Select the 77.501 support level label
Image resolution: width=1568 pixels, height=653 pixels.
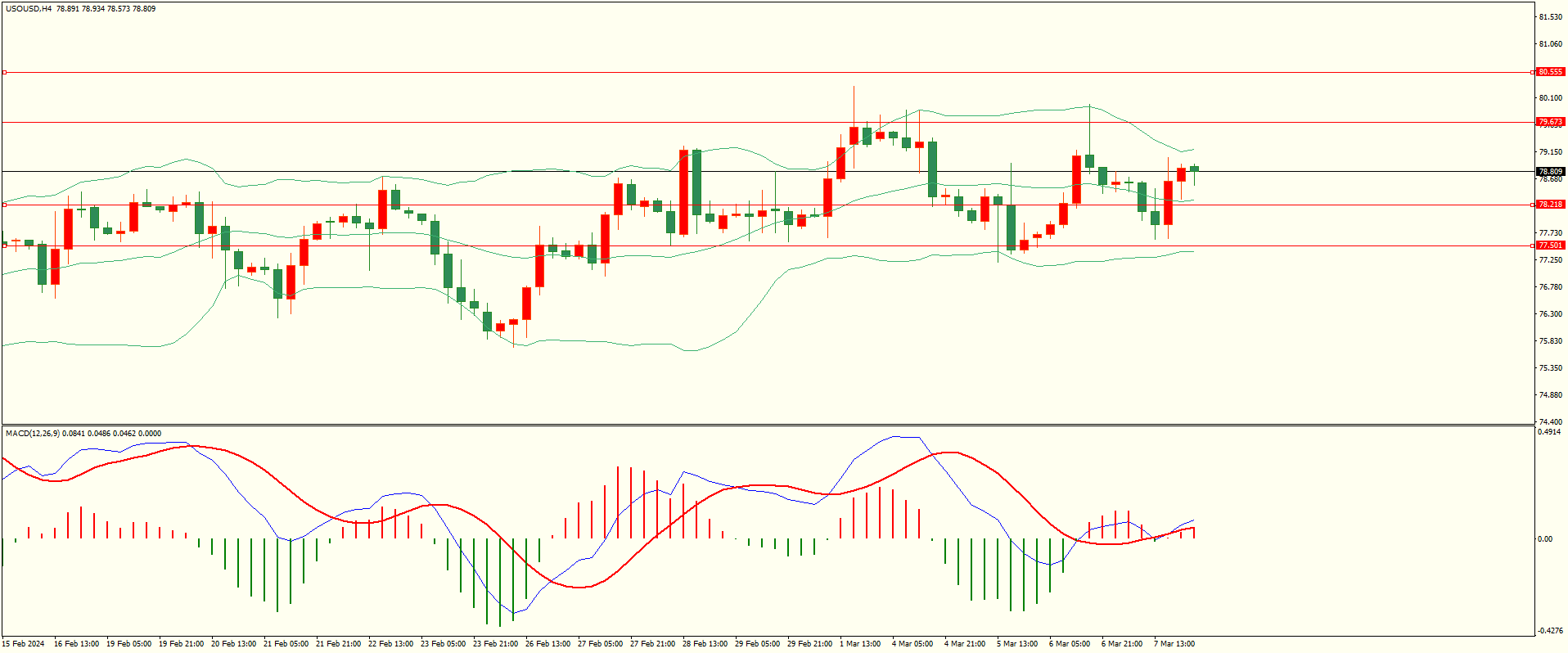(x=1550, y=245)
